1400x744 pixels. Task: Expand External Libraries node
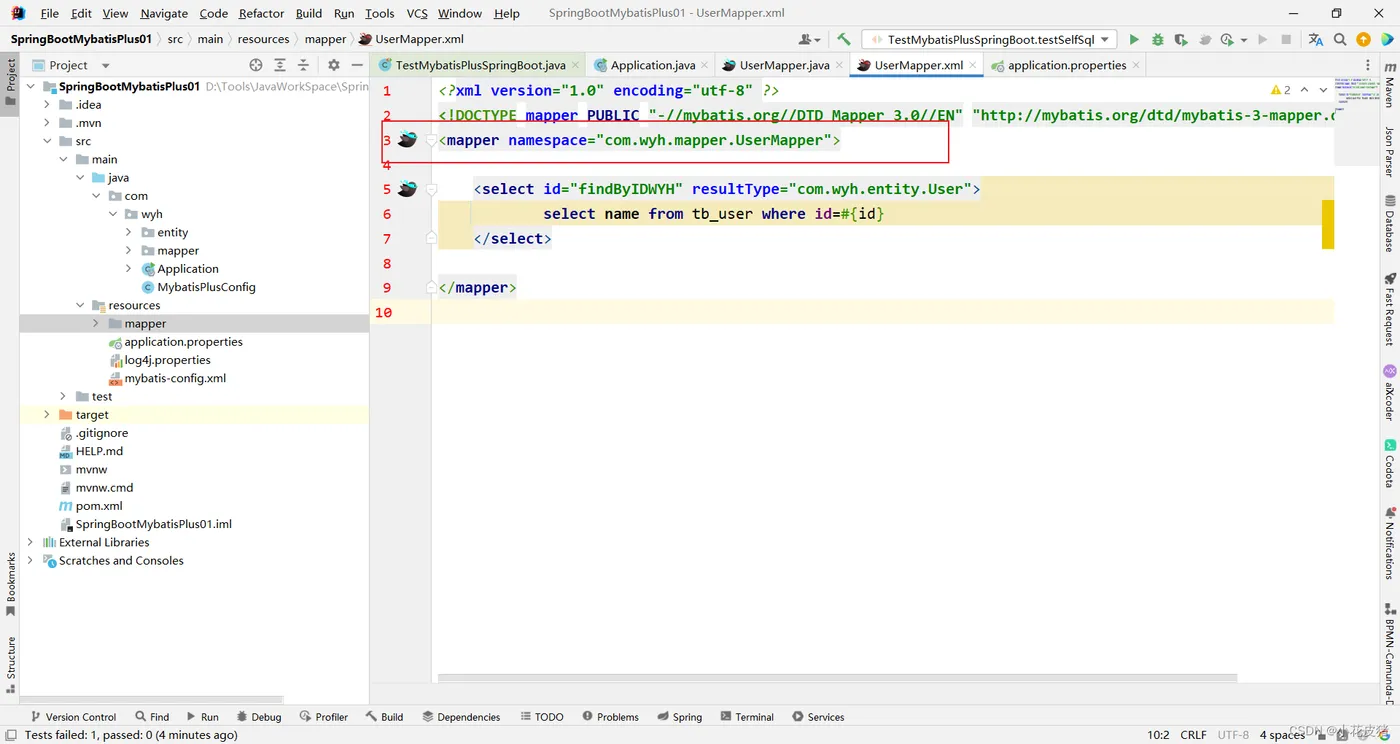pyautogui.click(x=30, y=542)
